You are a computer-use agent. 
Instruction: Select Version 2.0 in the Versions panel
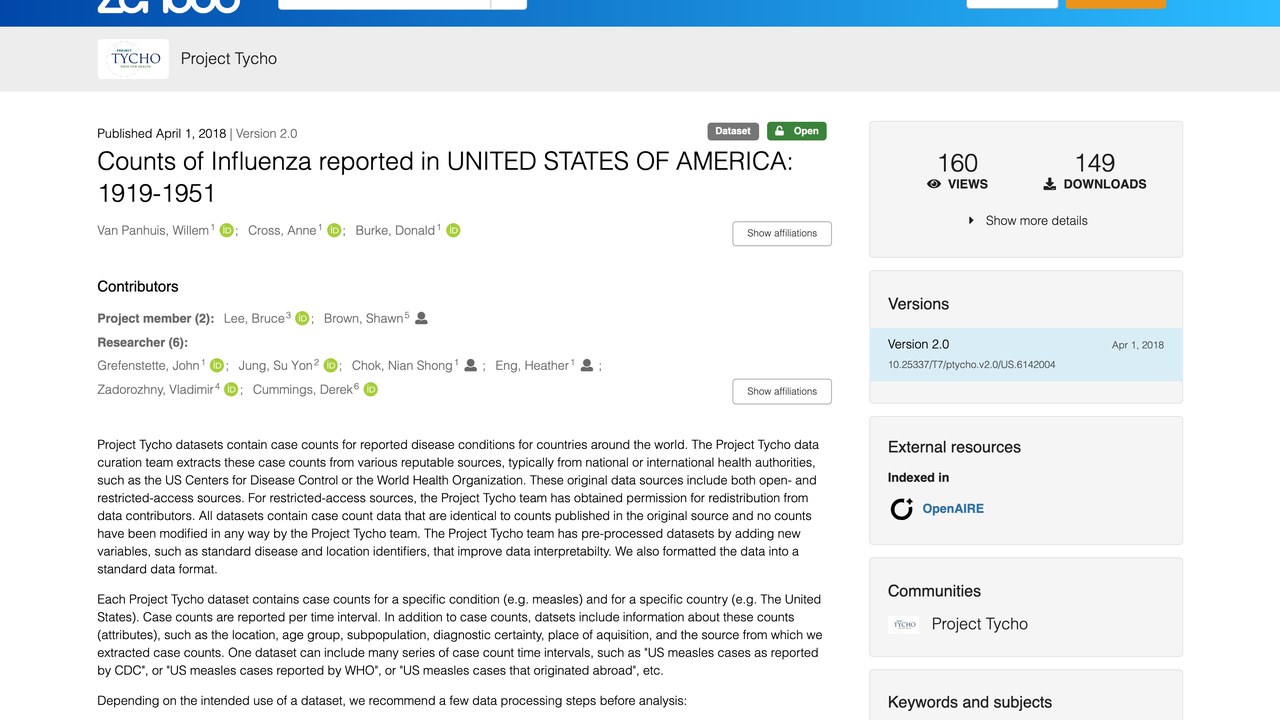click(1026, 354)
